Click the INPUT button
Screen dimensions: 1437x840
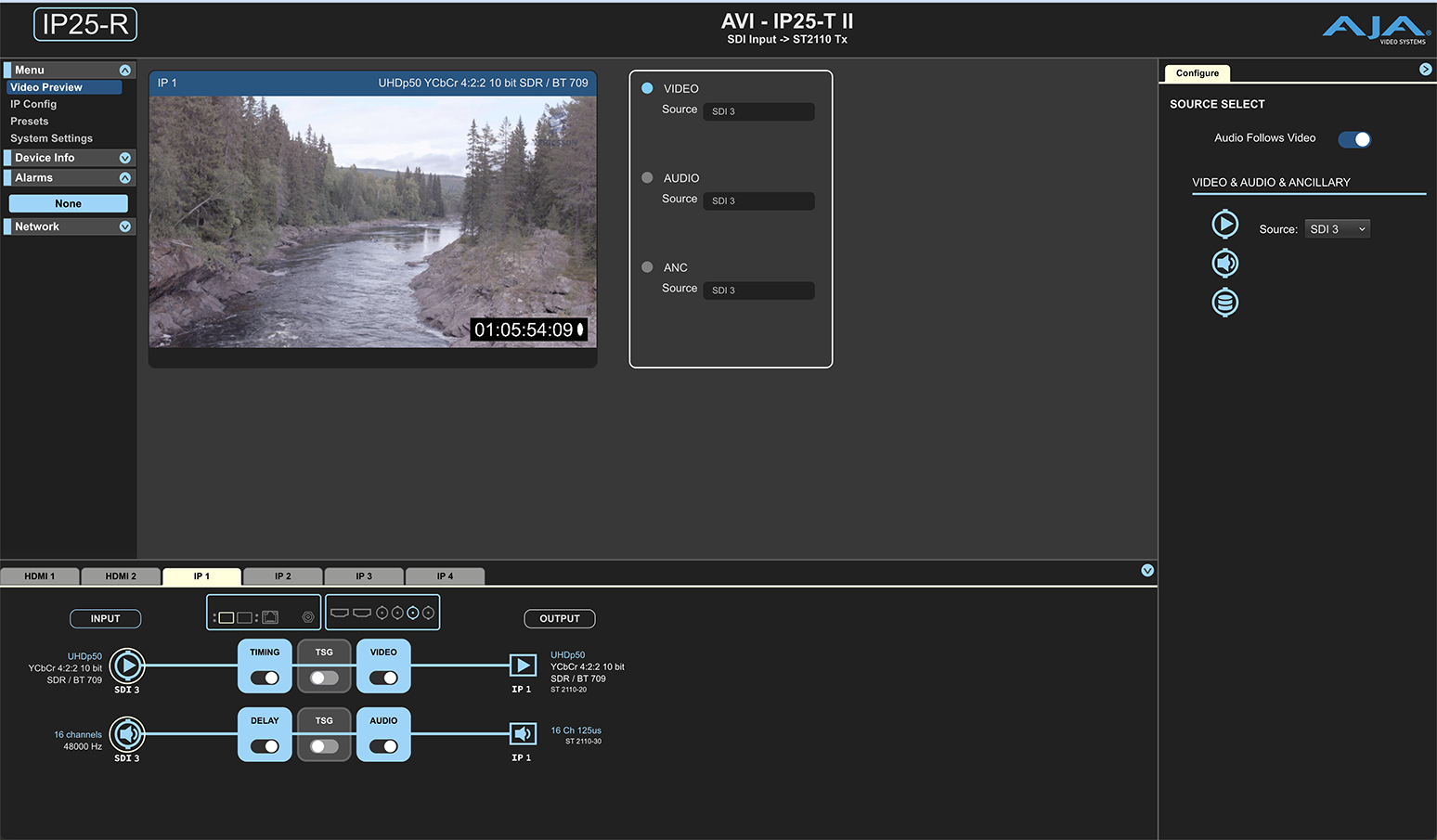click(x=105, y=618)
